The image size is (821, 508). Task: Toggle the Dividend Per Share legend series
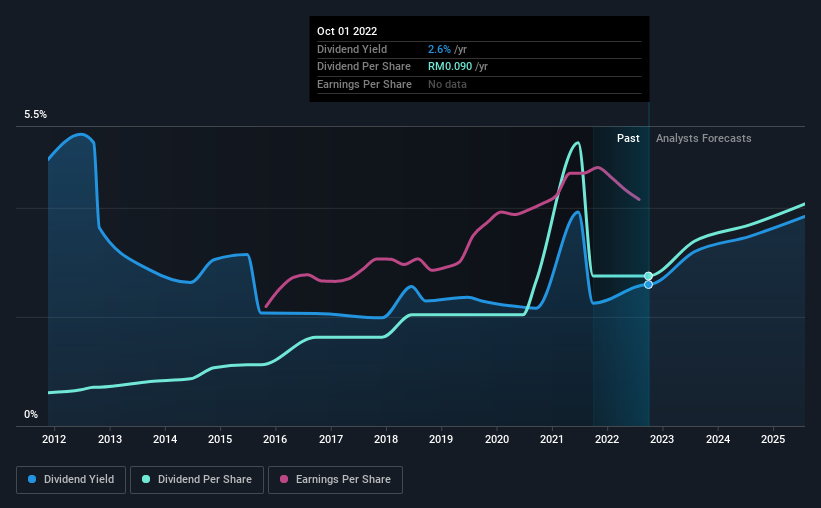197,480
